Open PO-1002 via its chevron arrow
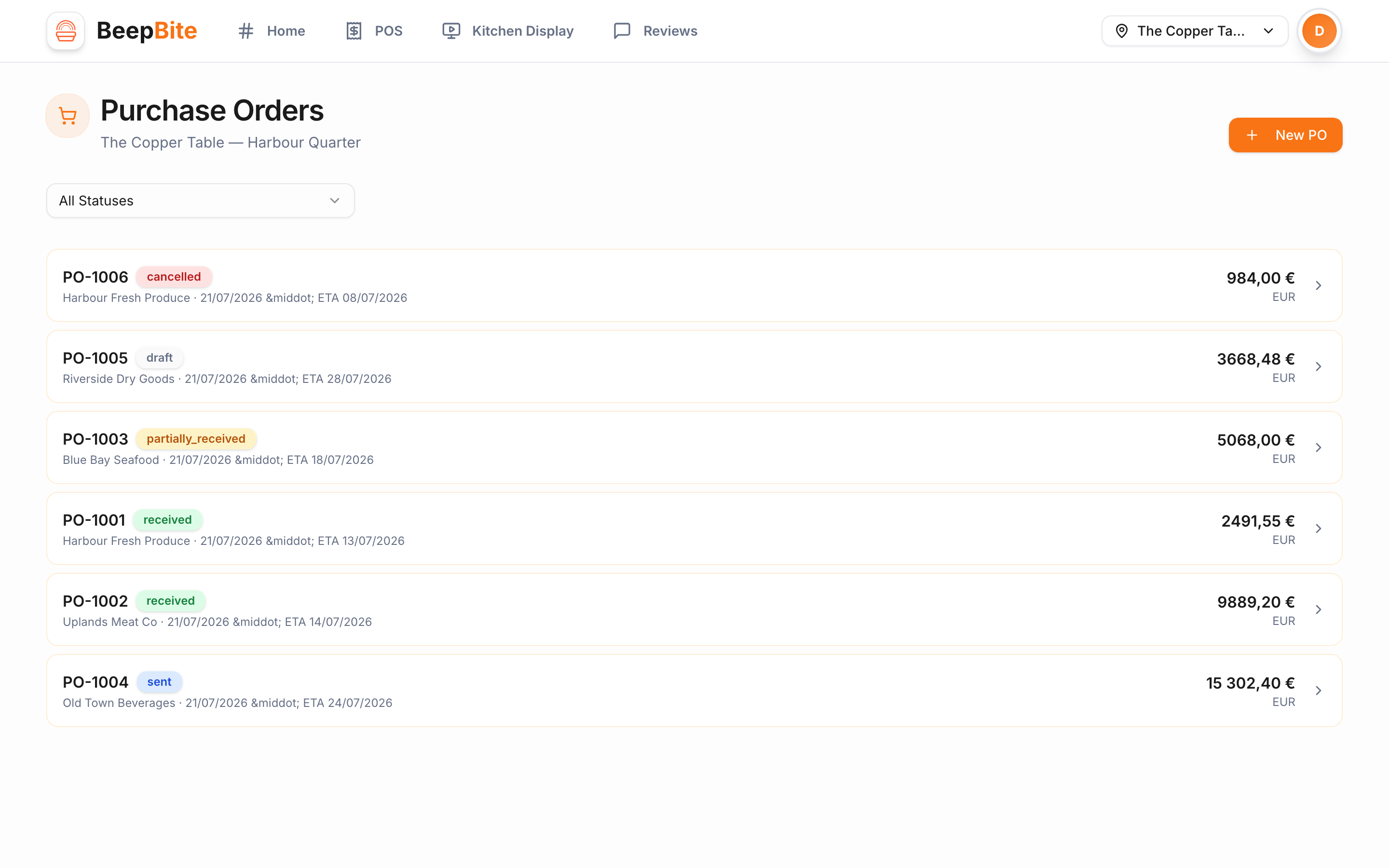The height and width of the screenshot is (868, 1389). 1319,609
